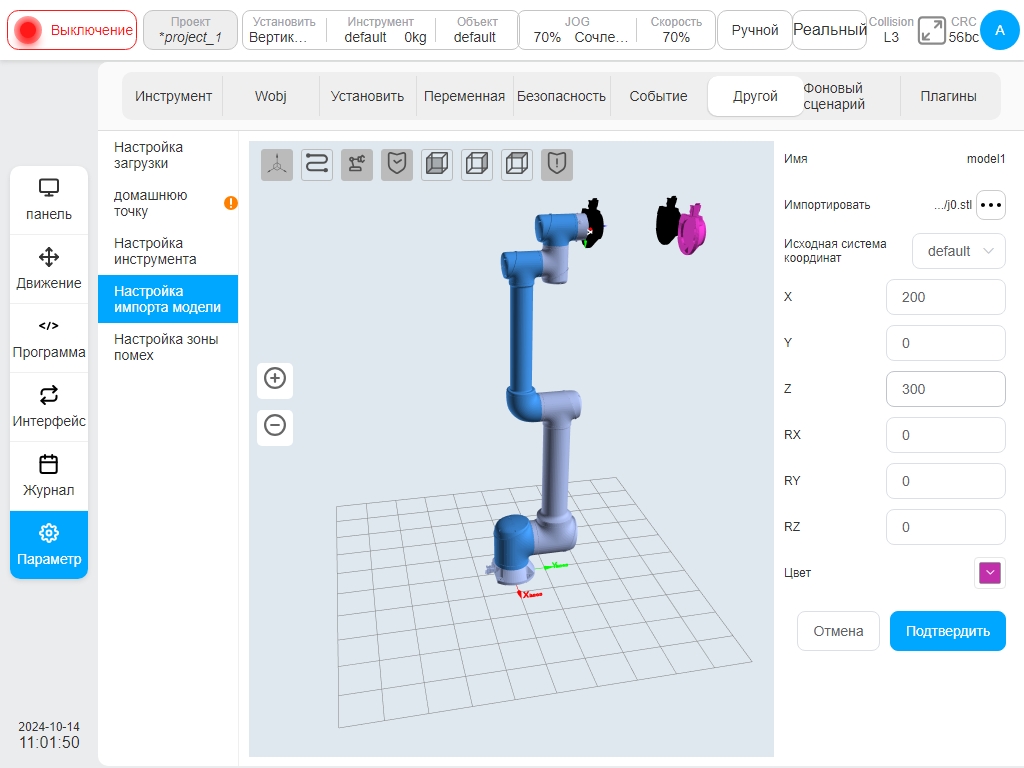The height and width of the screenshot is (768, 1024).
Task: Open Объект default selector
Action: point(477,30)
